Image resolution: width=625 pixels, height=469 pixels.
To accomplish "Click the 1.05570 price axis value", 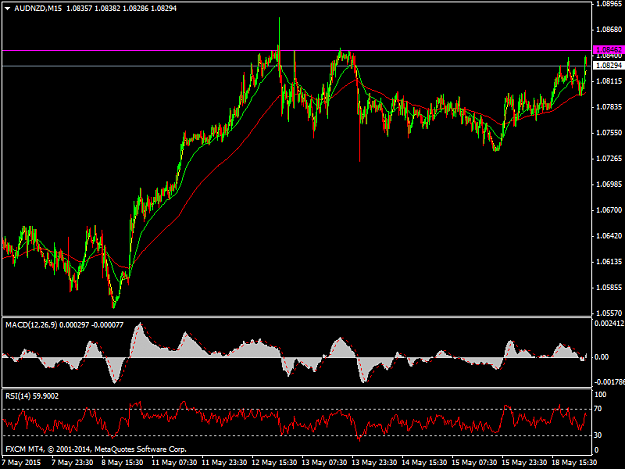I will [x=609, y=313].
